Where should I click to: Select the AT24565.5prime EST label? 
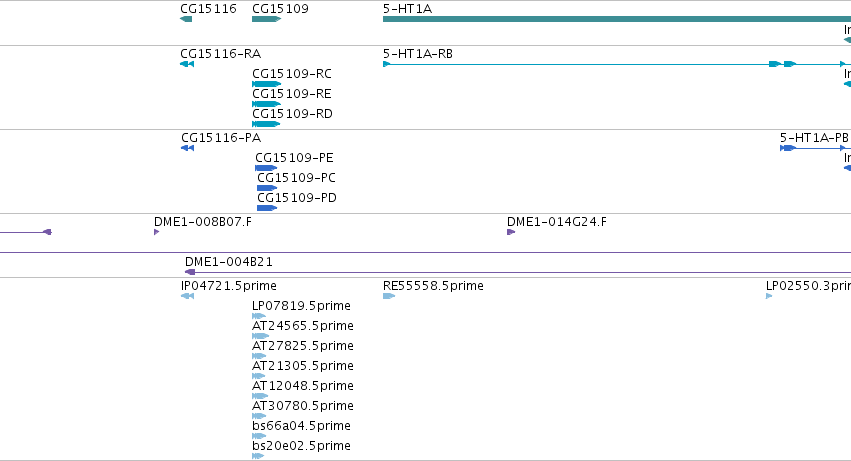tap(303, 326)
